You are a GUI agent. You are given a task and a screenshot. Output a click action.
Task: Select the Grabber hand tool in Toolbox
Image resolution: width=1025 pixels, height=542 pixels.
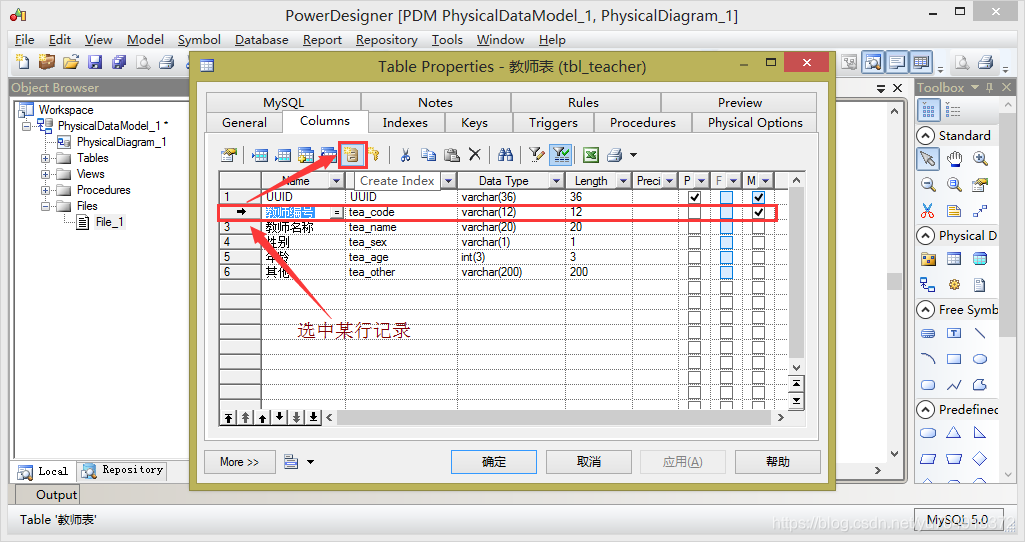954,158
